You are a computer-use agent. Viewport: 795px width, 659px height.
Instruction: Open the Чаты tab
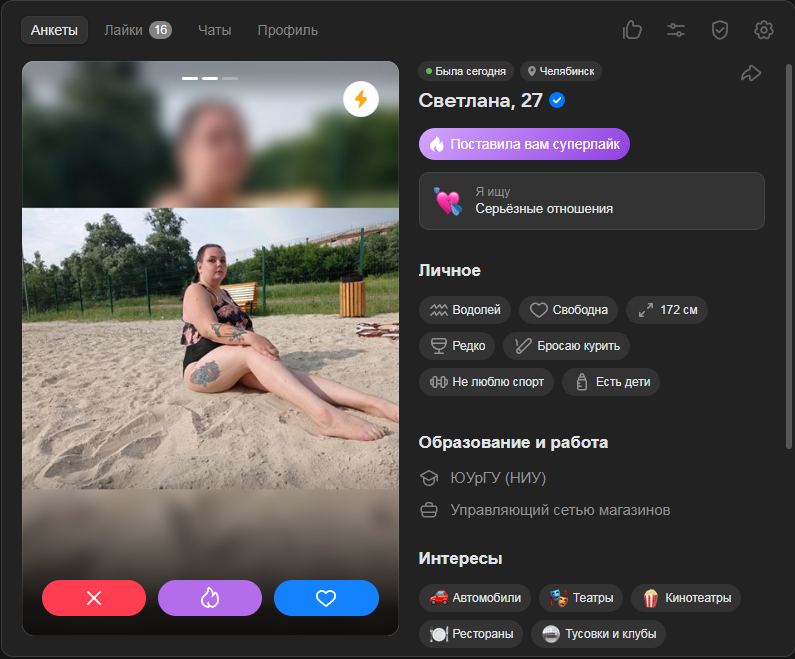click(214, 30)
